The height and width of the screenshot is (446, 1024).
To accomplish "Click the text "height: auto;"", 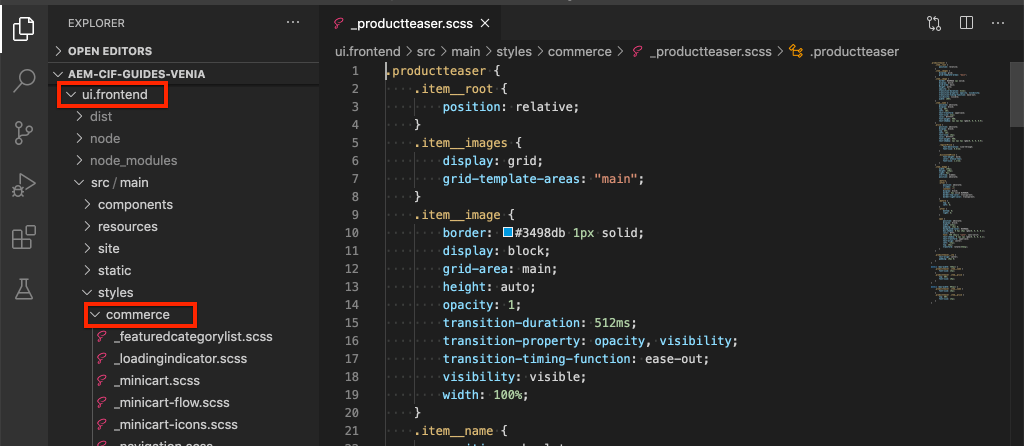I will click(489, 287).
